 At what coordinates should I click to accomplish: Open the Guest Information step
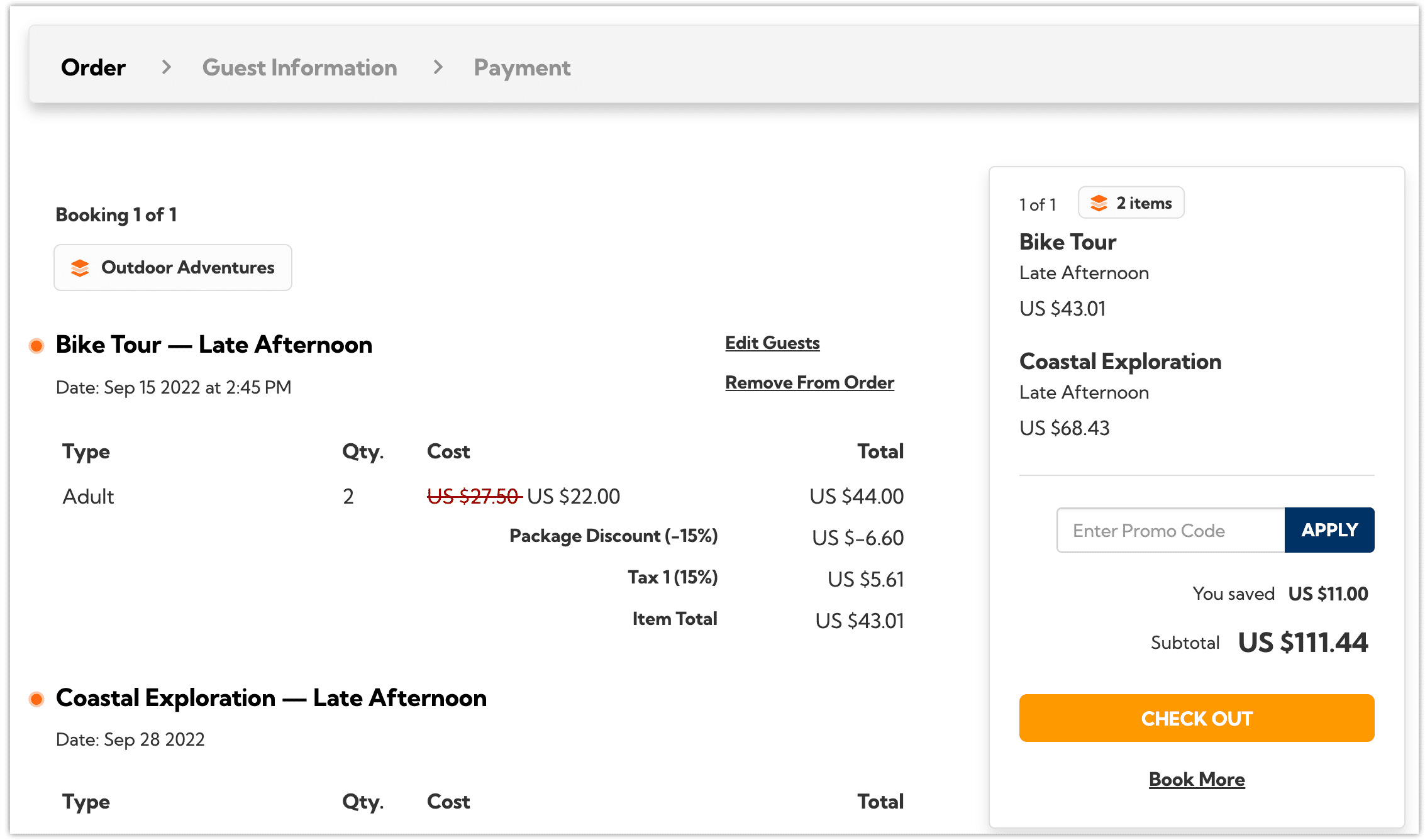click(x=300, y=67)
